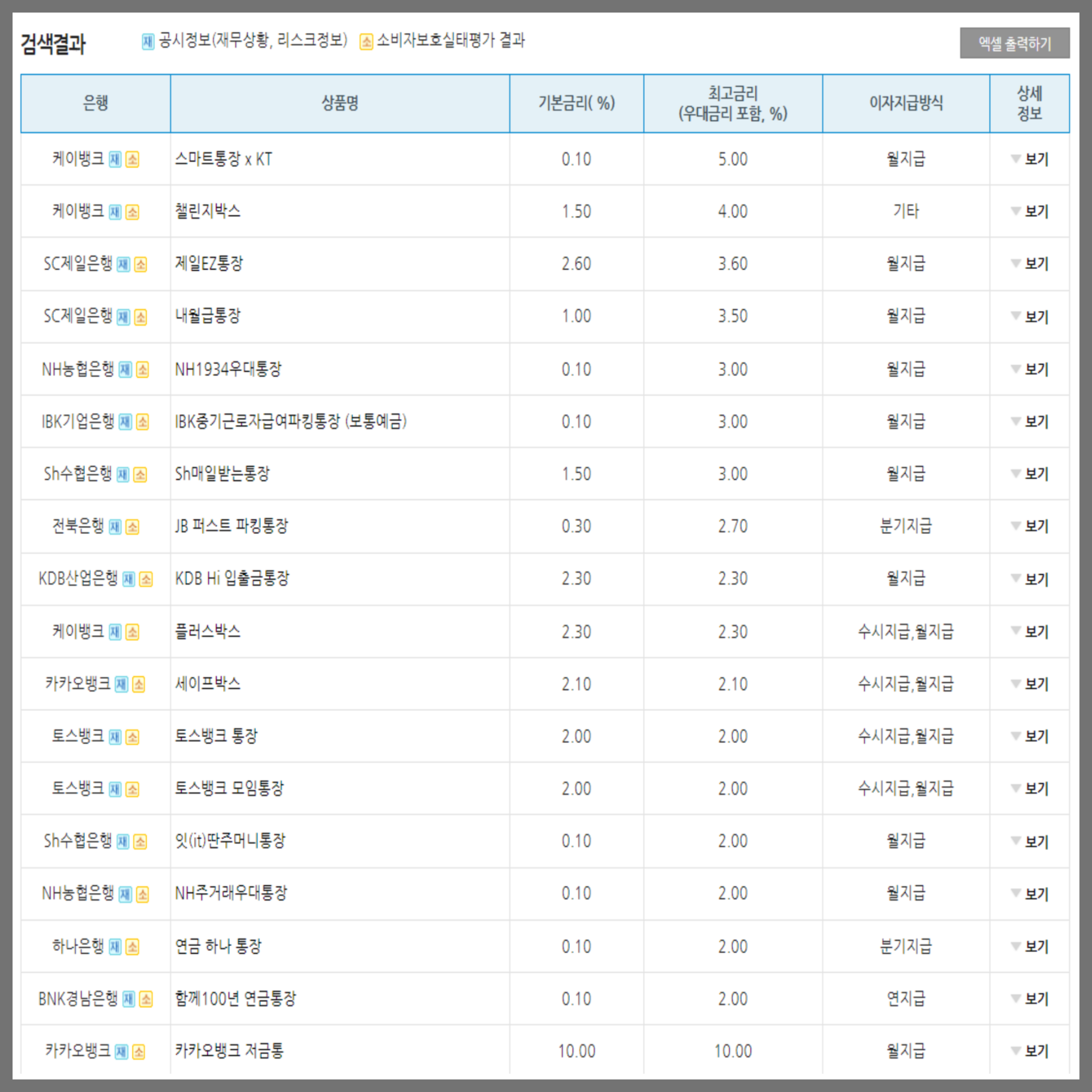The height and width of the screenshot is (1092, 1092).
Task: Select the 상품명 column header
Action: (x=339, y=103)
